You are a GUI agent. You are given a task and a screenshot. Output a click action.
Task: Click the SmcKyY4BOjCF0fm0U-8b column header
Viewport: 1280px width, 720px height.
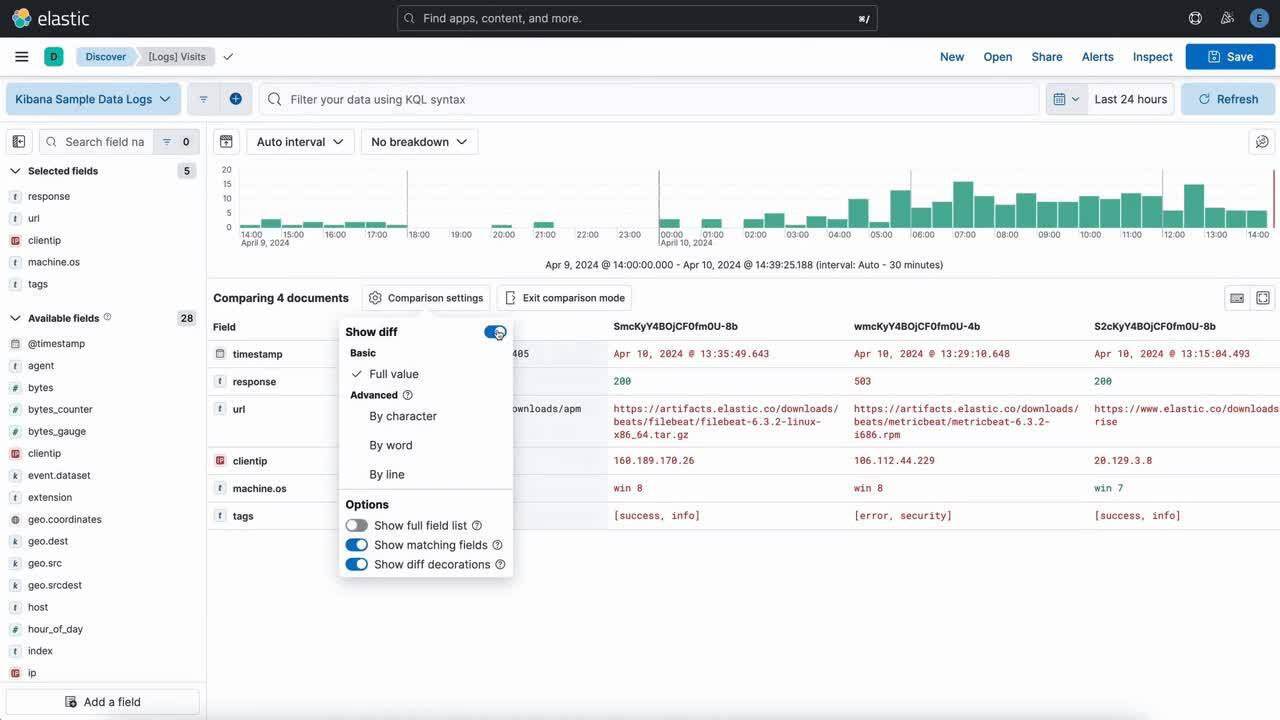677,326
